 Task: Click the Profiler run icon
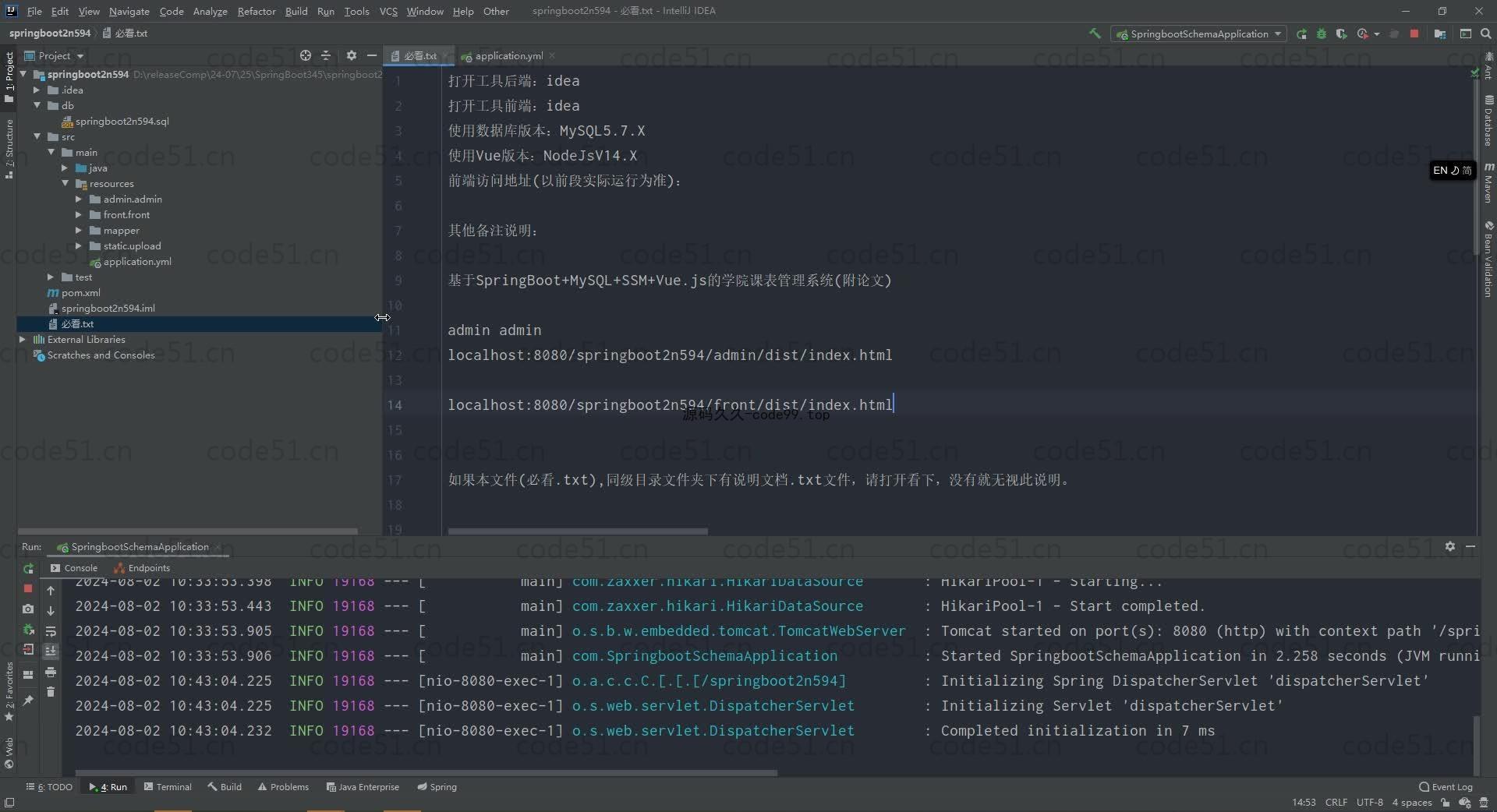point(1362,34)
